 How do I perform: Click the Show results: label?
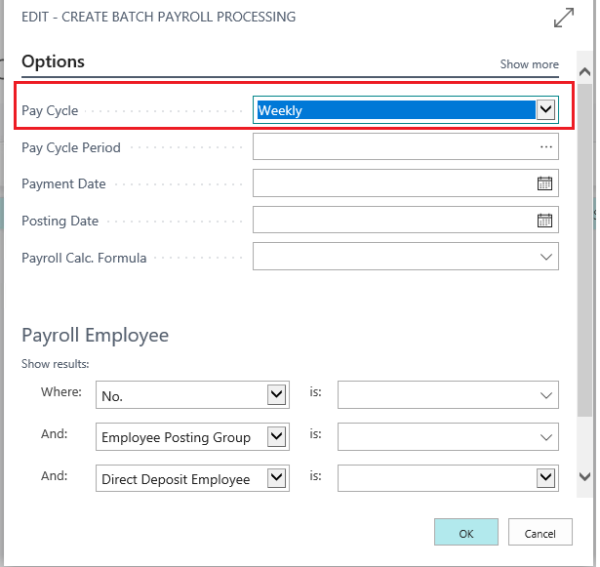pos(55,363)
